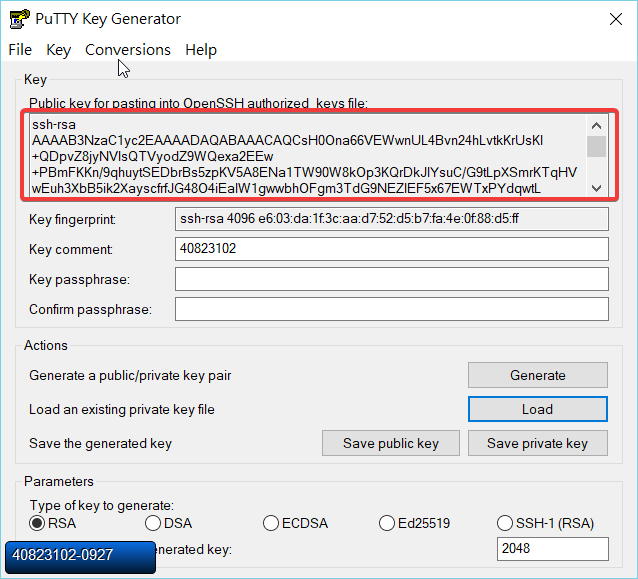Screen dimensions: 638x579
Task: Open the Conversions menu
Action: tap(128, 50)
